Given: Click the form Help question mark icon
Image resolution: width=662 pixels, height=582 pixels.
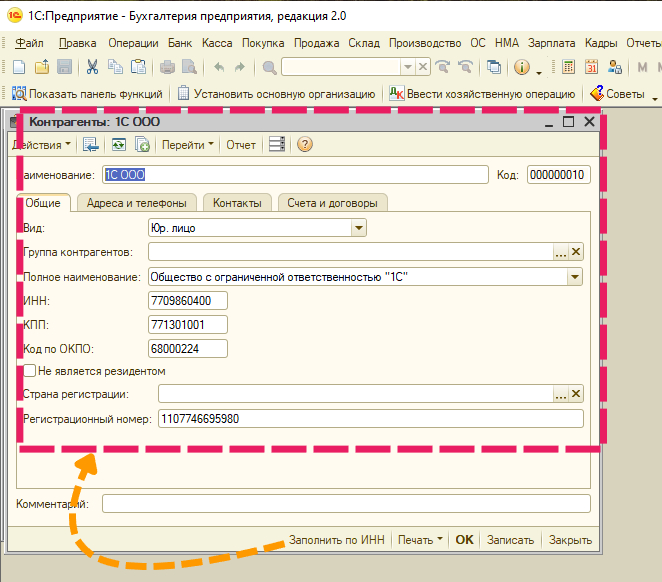Looking at the screenshot, I should point(304,144).
